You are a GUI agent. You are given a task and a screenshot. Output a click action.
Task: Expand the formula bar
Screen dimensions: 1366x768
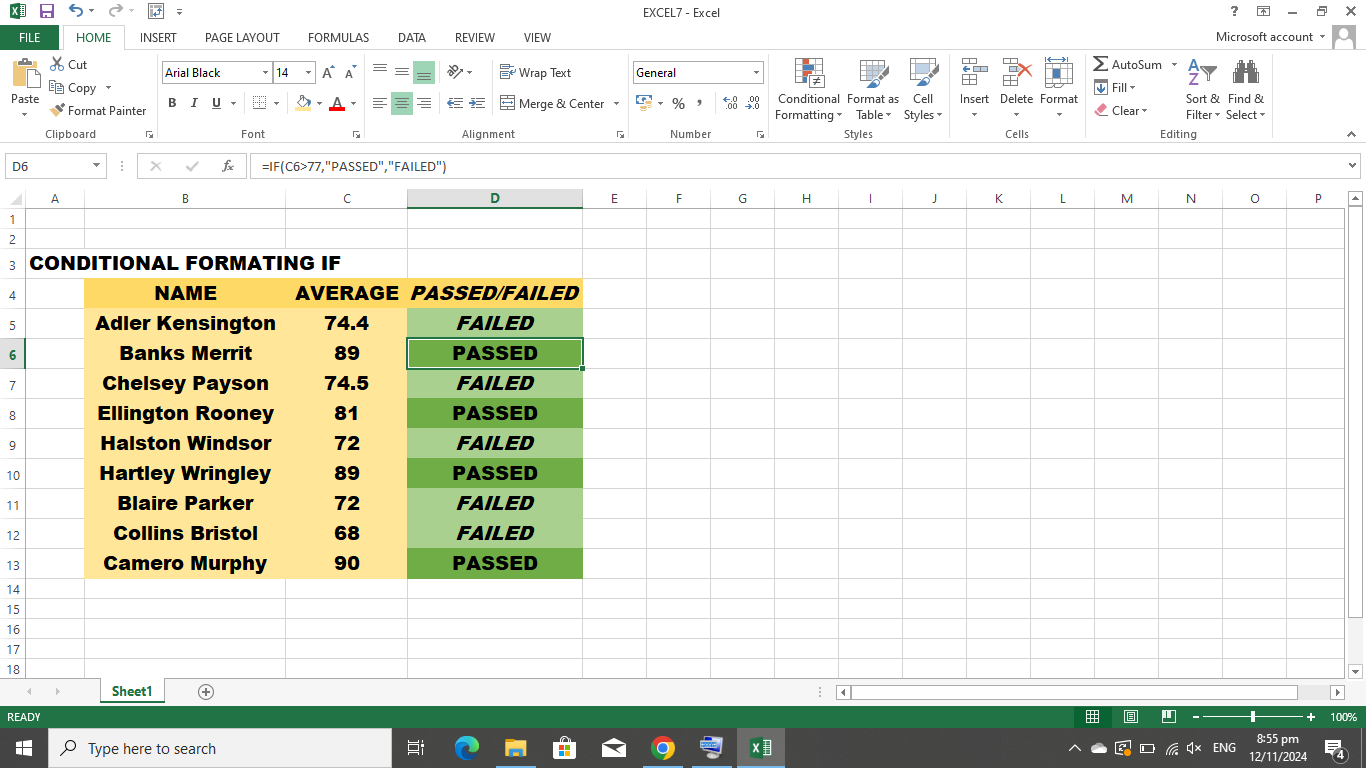[x=1353, y=166]
